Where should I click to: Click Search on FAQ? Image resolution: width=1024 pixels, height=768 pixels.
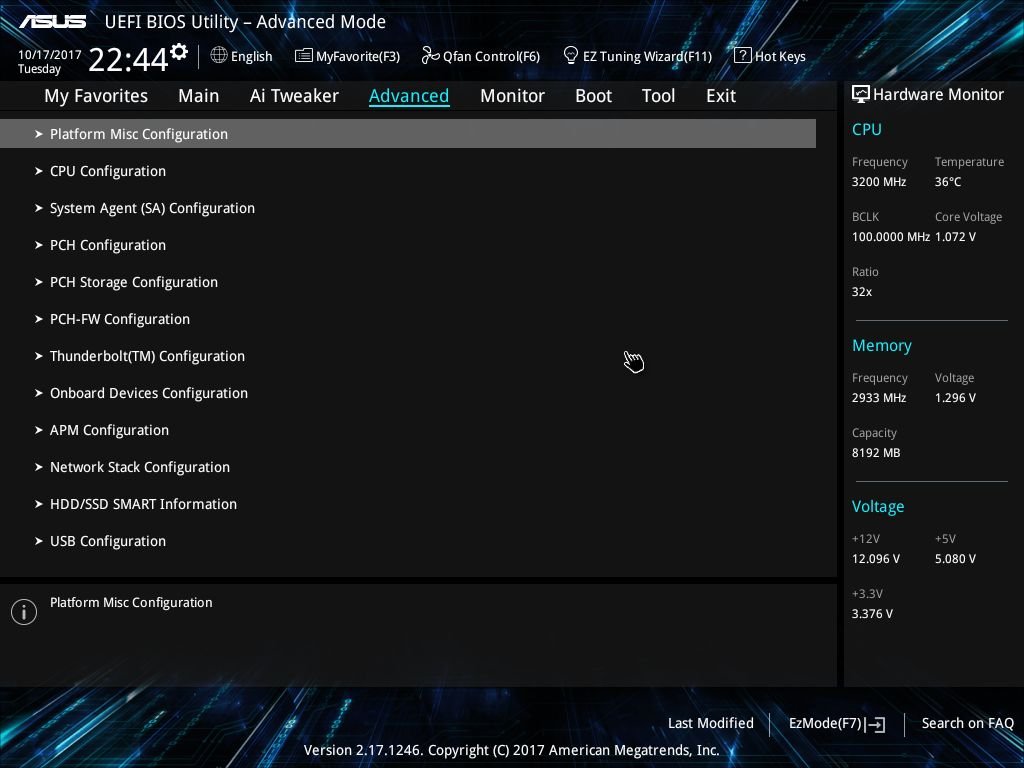[967, 724]
